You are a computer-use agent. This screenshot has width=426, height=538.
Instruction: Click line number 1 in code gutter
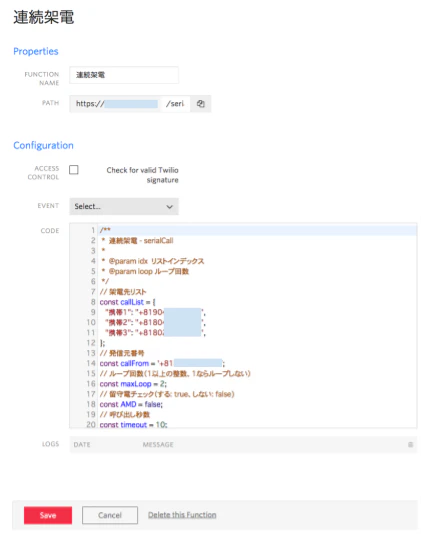[x=93, y=230]
